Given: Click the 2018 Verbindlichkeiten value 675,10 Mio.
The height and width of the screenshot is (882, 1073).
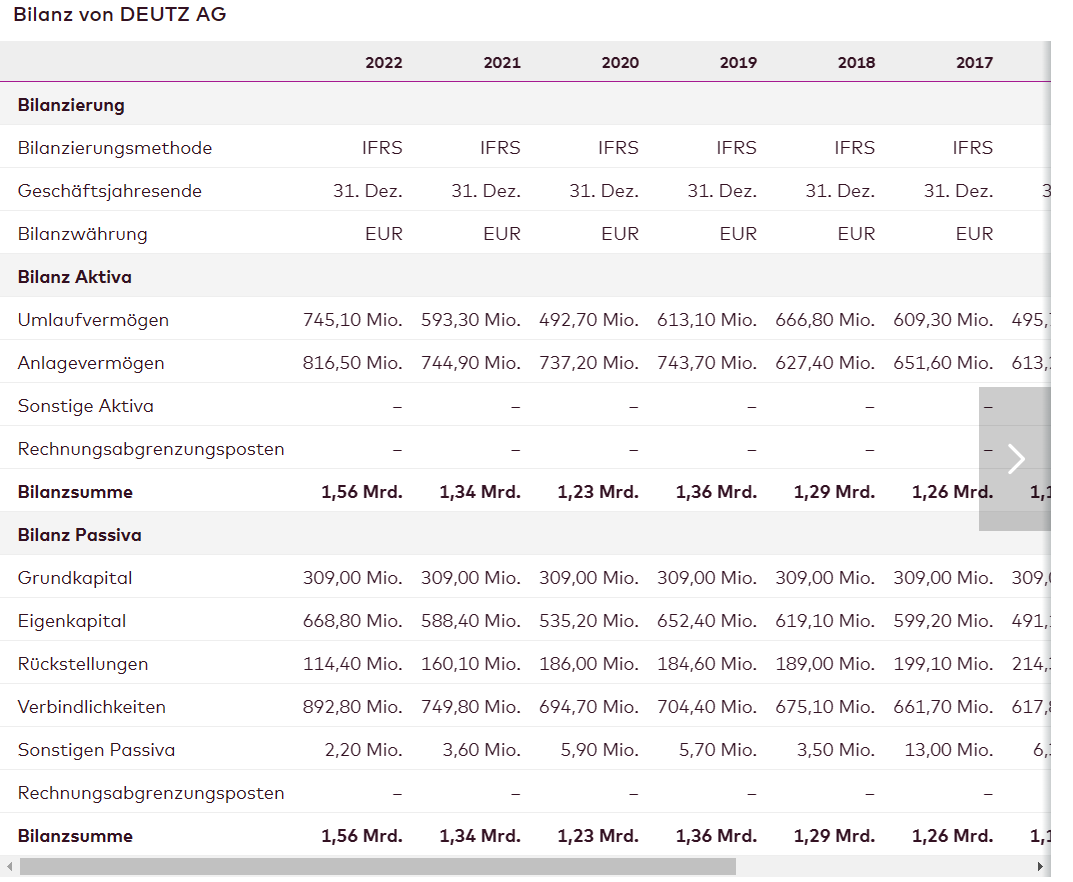Looking at the screenshot, I should (824, 707).
